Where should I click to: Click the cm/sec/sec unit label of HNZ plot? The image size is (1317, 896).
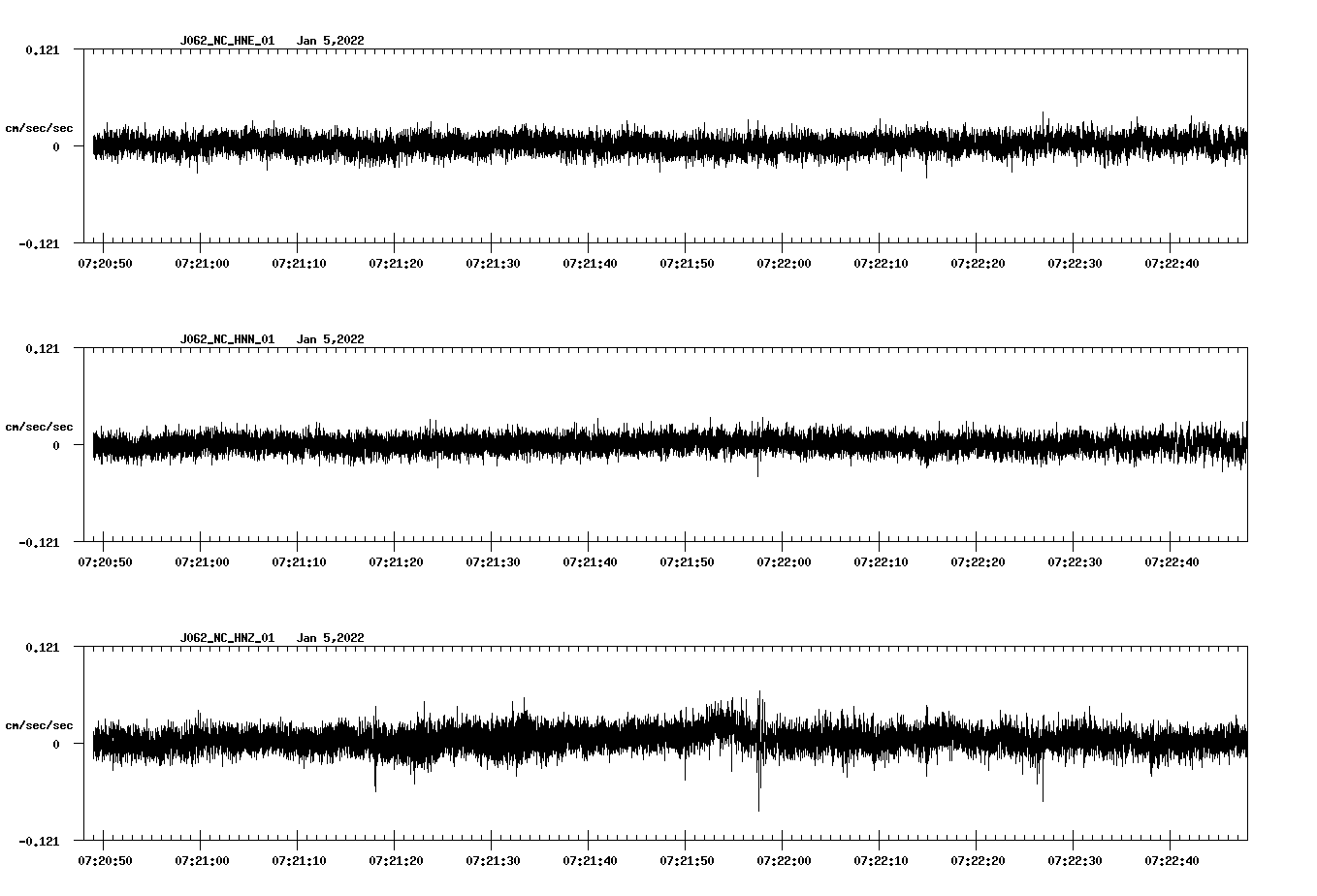coord(39,725)
